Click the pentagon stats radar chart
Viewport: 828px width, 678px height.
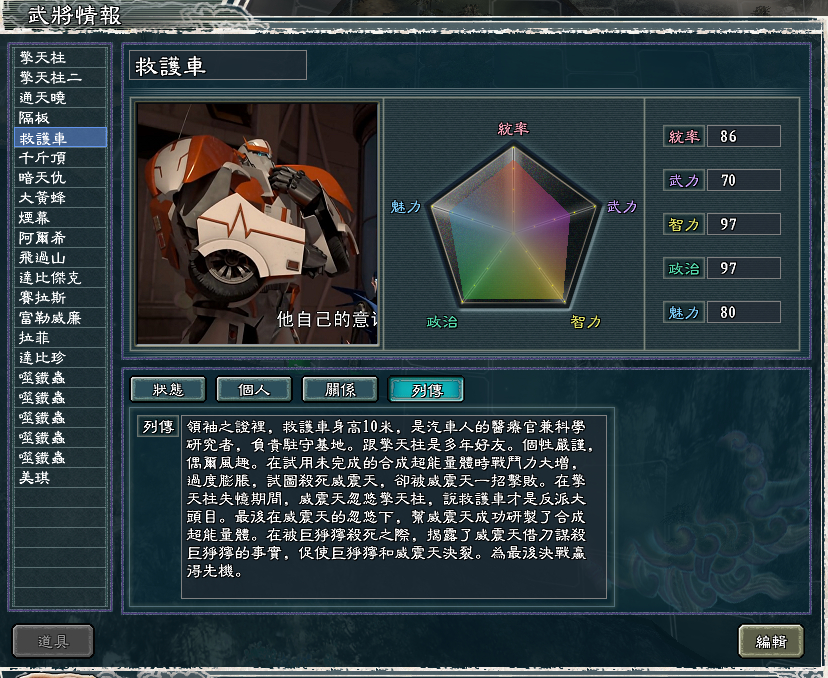[513, 225]
